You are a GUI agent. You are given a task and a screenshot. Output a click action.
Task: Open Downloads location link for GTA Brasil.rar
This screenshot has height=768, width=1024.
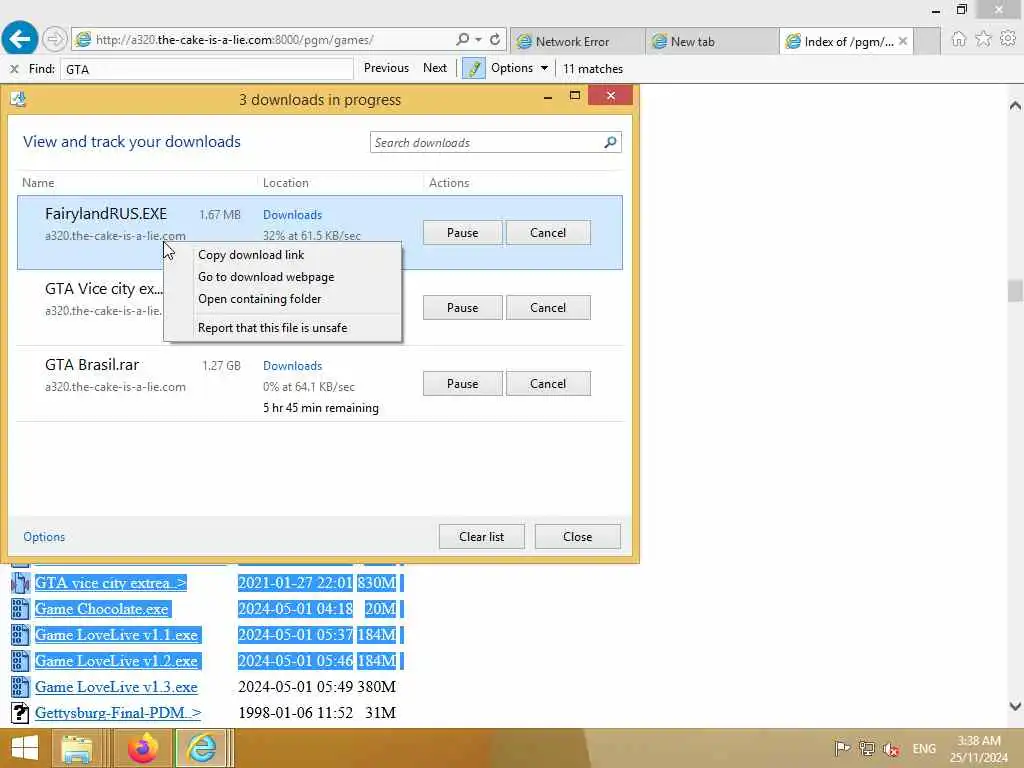292,366
